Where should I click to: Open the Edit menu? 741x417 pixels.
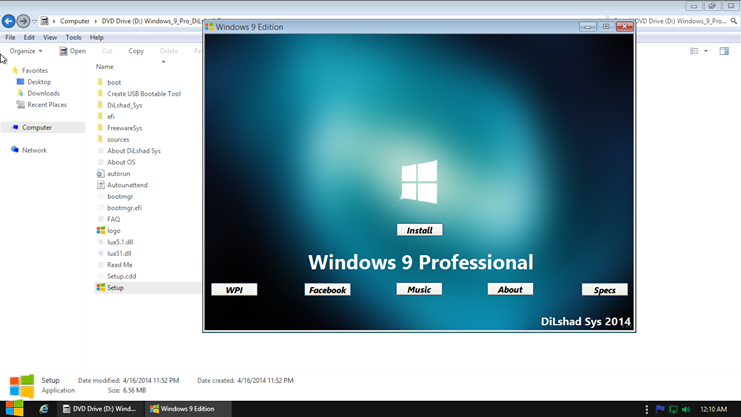pyautogui.click(x=29, y=37)
